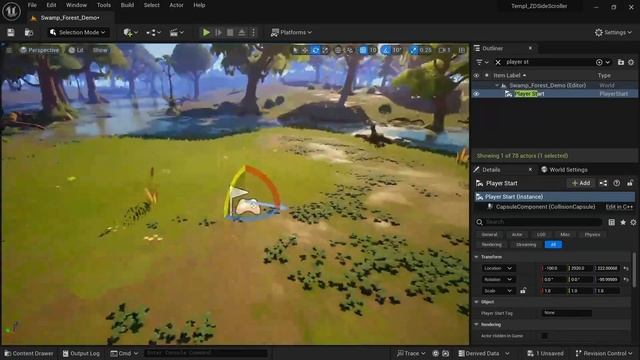This screenshot has width=640, height=360.
Task: Select the Player Start row in the Outliner
Action: pos(555,94)
